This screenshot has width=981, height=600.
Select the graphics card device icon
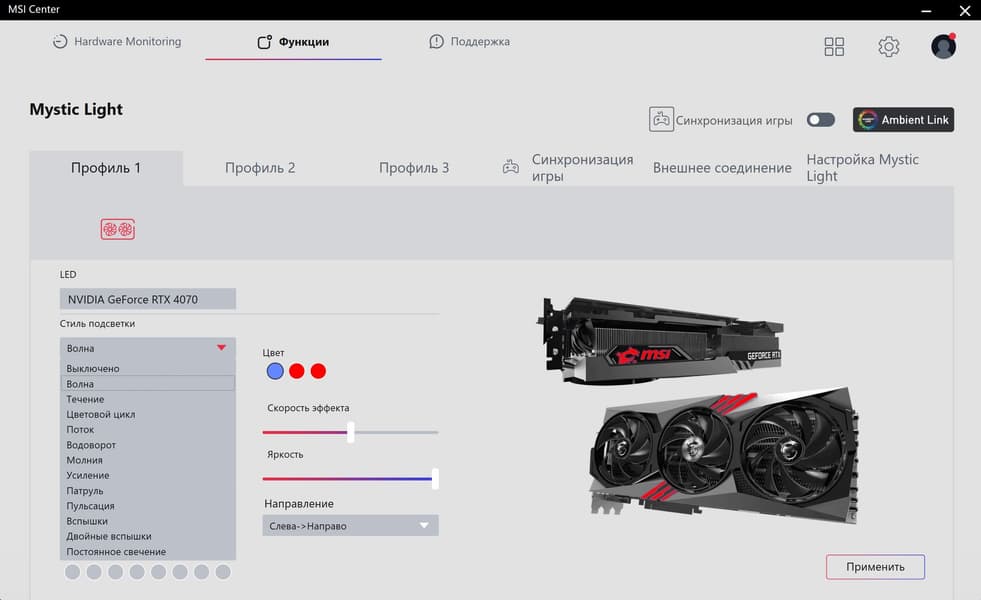tap(118, 229)
